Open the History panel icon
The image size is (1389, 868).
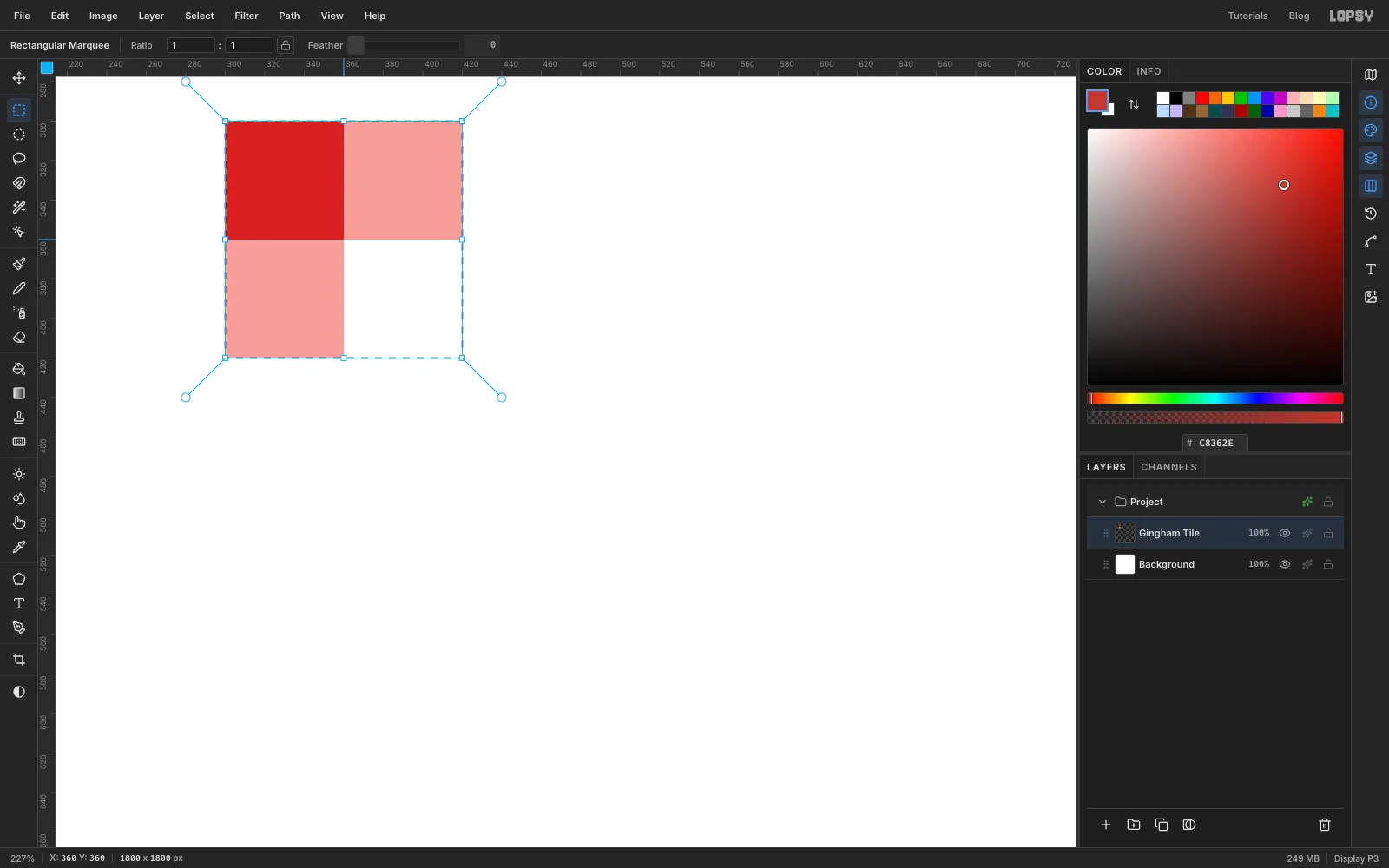click(x=1371, y=214)
